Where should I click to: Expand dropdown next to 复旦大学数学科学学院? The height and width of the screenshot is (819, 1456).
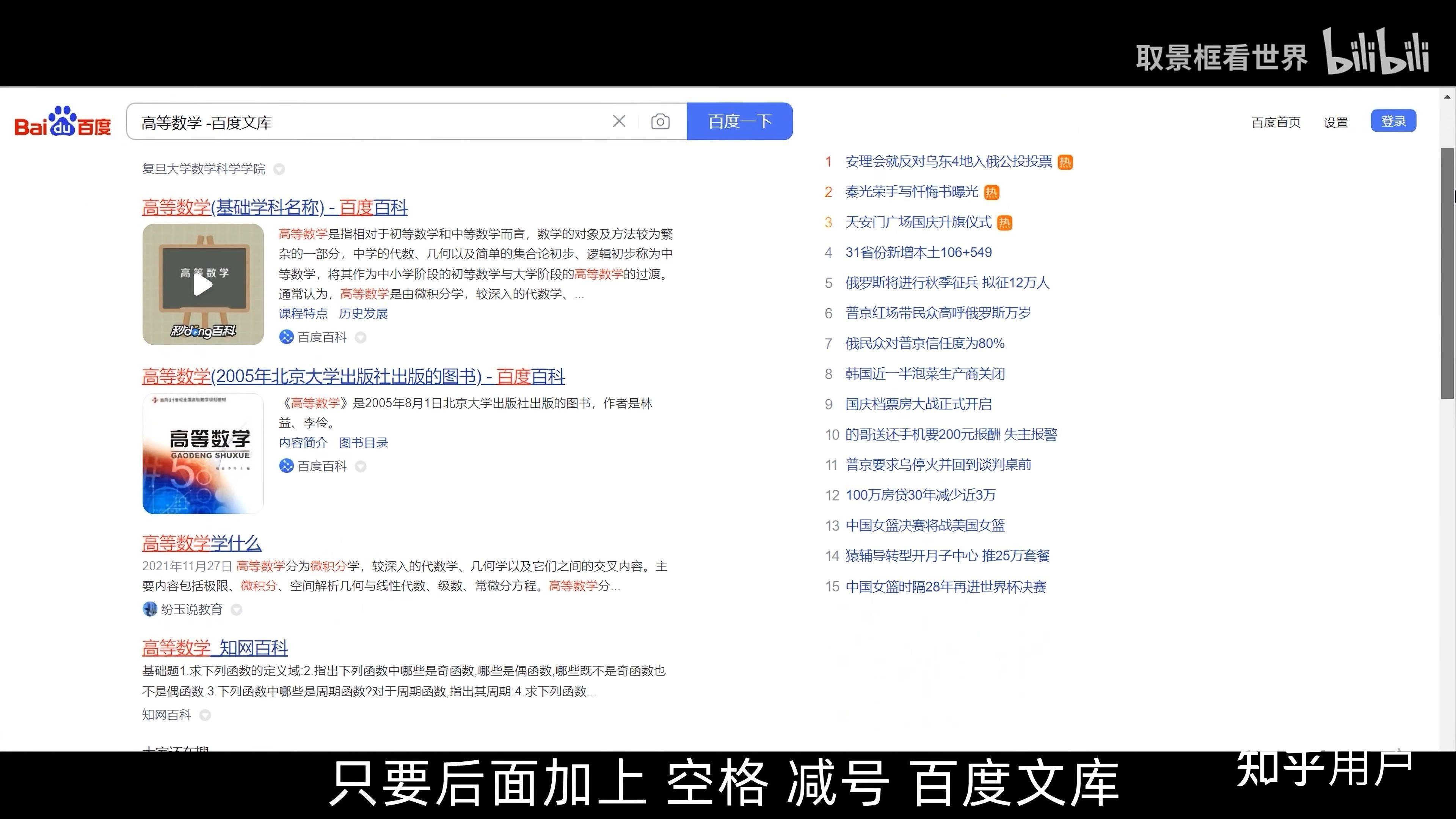(279, 169)
